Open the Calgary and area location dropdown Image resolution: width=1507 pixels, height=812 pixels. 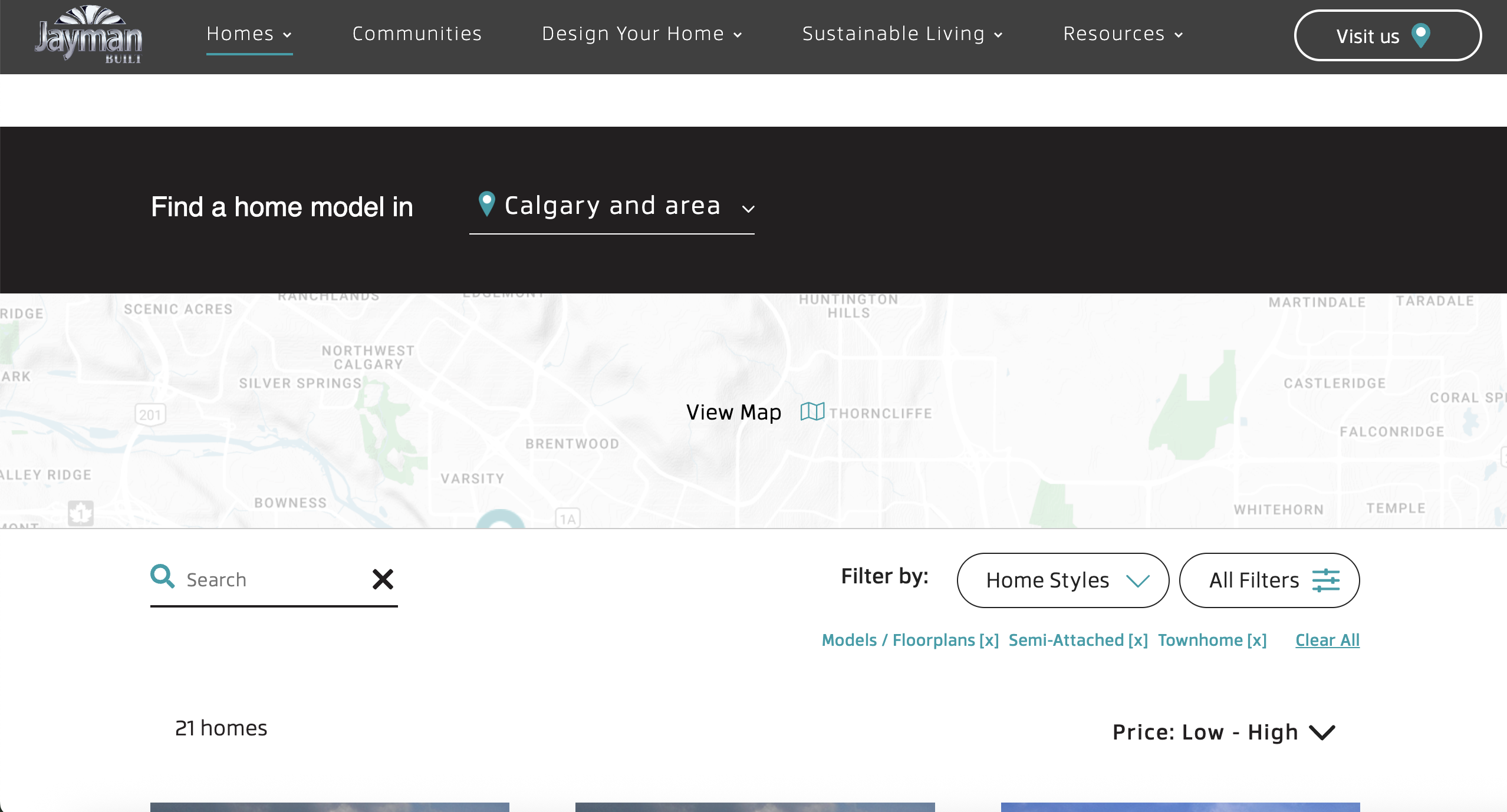coord(612,206)
